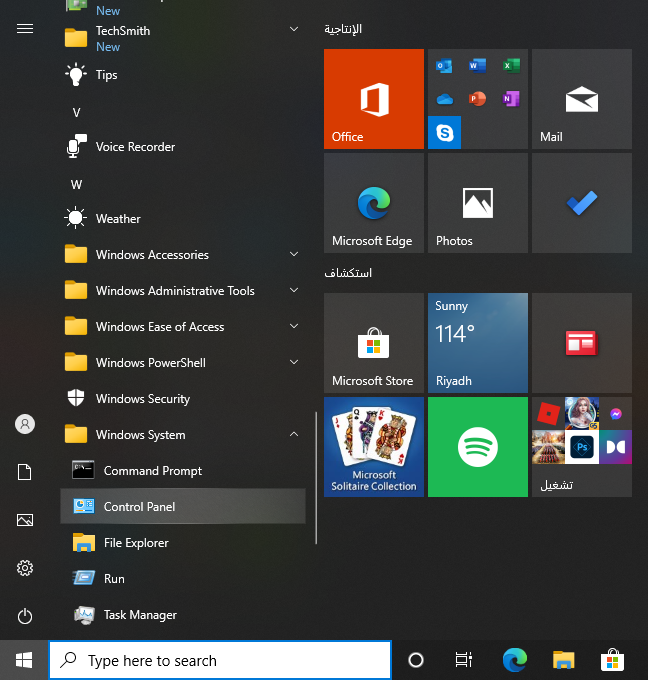Launch PowerPoint from the Office apps tile

[477, 99]
